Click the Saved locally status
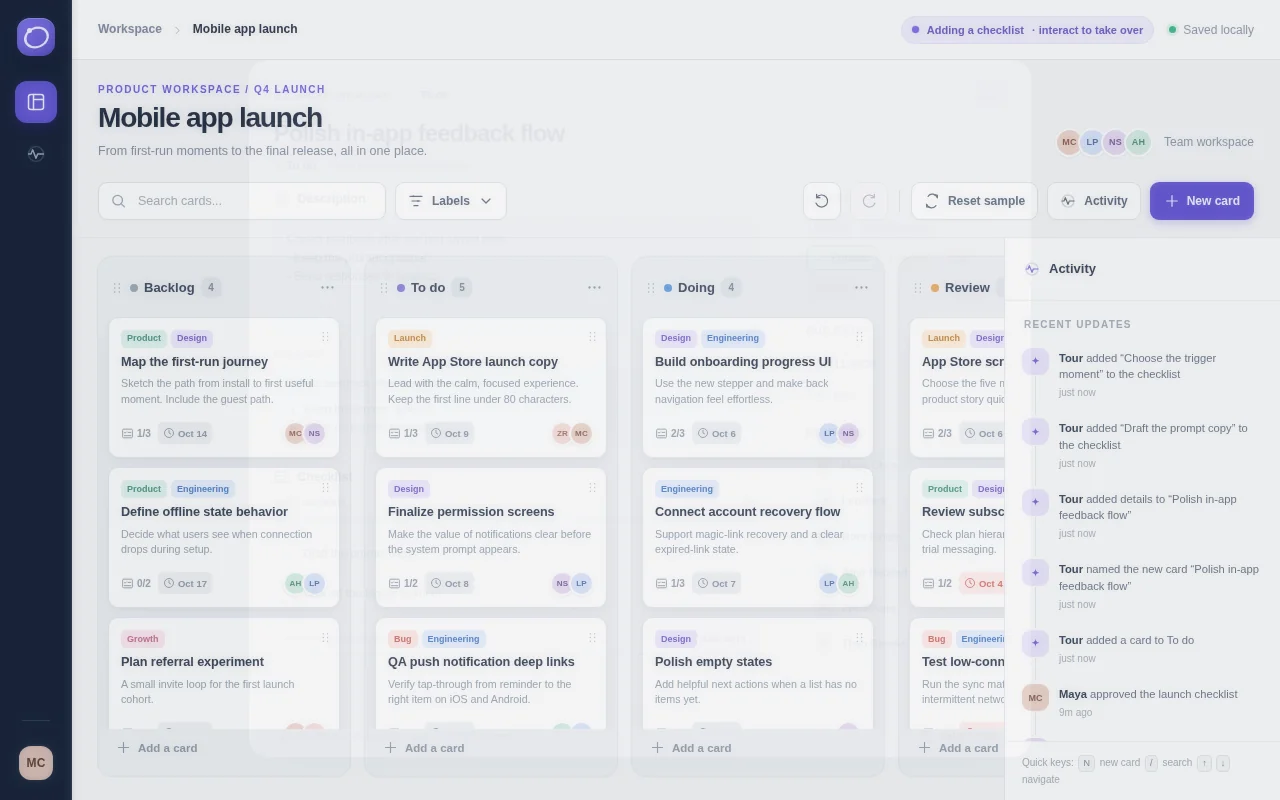This screenshot has width=1280, height=800. click(x=1210, y=30)
